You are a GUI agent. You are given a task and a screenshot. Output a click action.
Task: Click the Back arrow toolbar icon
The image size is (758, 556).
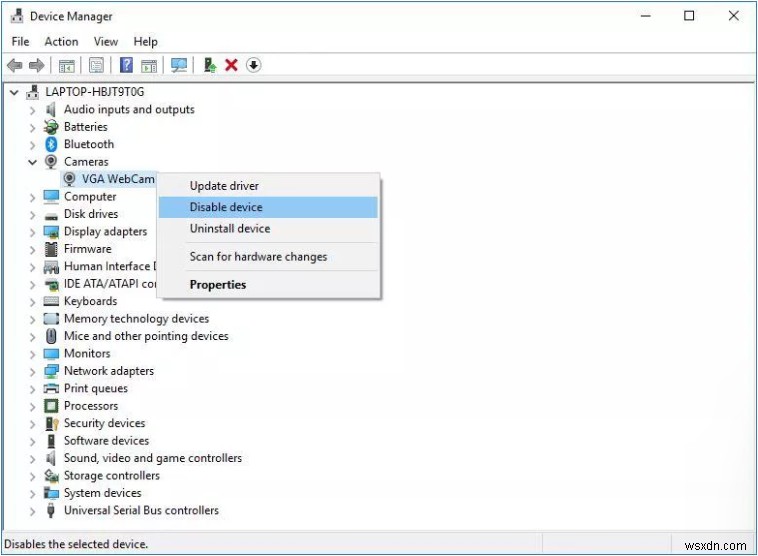pos(15,65)
